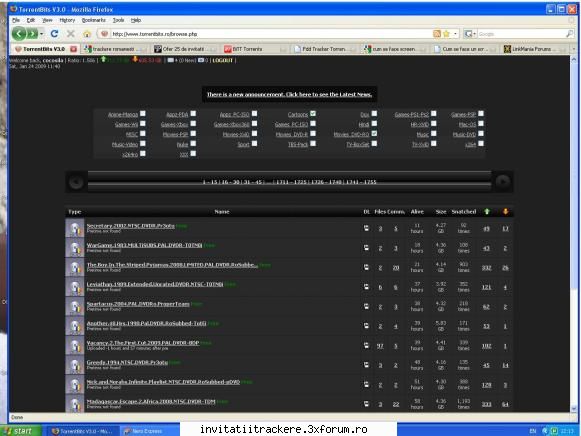Download WarGames.1983 torrent via disk icon
Image resolution: width=581 pixels, height=436 pixels.
coord(366,248)
